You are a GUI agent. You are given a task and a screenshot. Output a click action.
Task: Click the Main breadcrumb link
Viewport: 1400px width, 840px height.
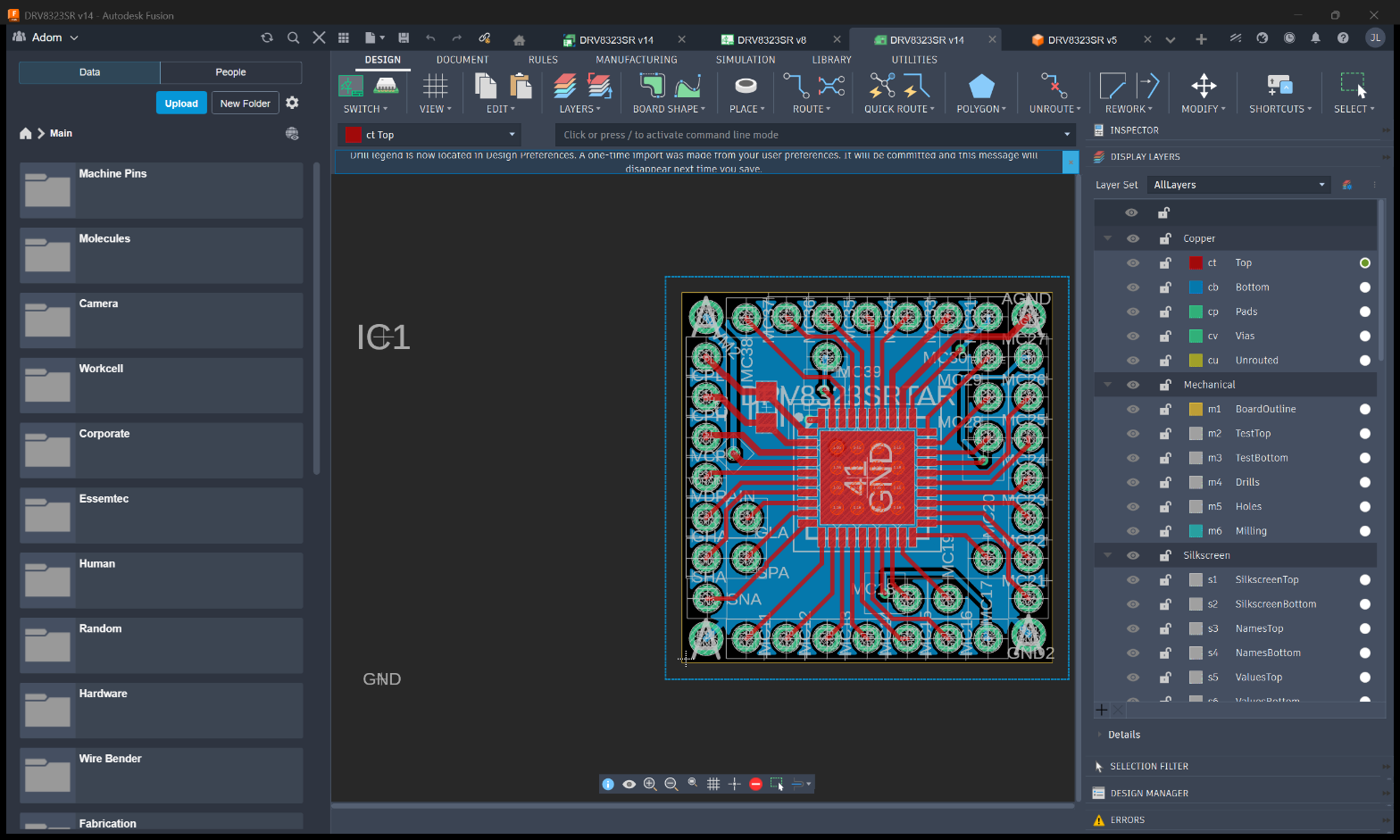point(61,133)
